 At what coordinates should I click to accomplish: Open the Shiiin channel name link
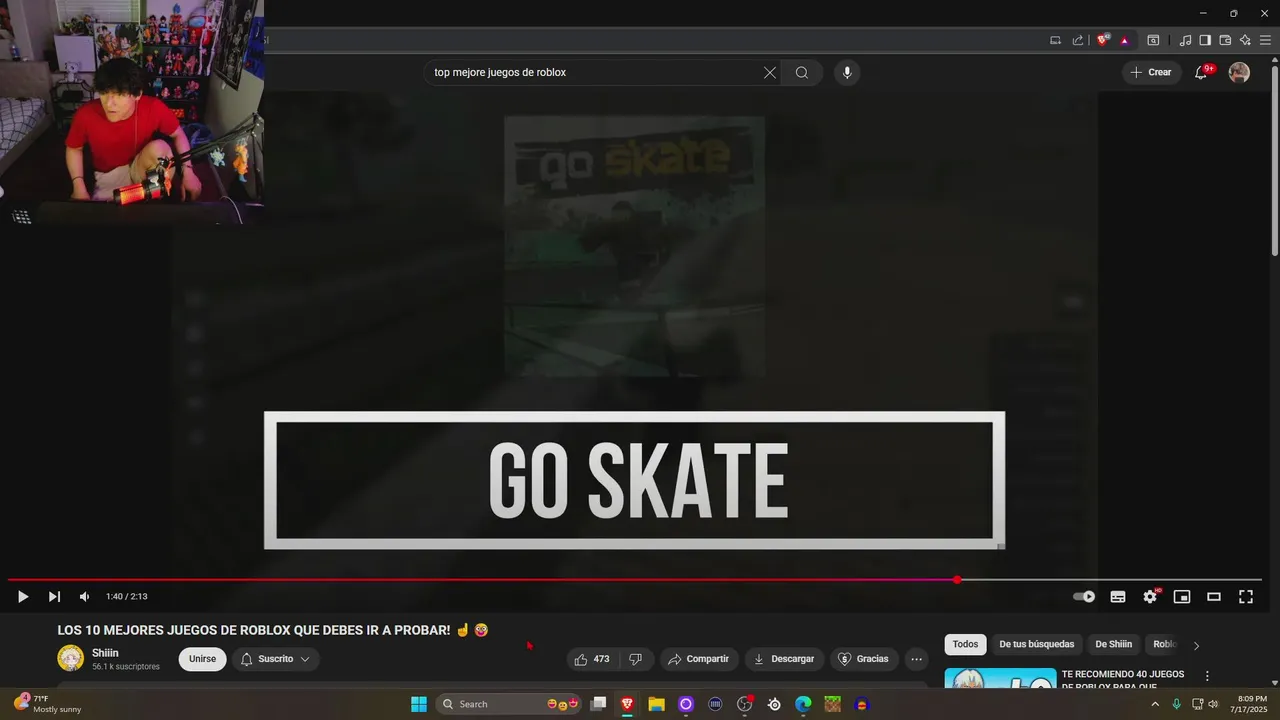[105, 653]
